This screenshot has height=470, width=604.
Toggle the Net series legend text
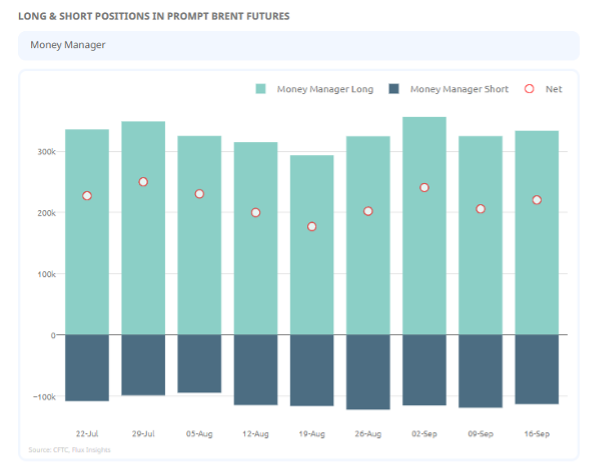(553, 89)
